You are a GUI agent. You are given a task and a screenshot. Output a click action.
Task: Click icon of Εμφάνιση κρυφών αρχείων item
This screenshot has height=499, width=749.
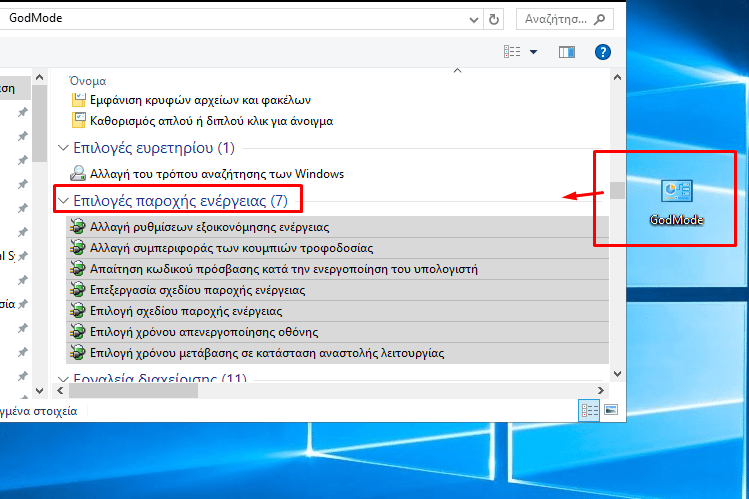coord(78,99)
